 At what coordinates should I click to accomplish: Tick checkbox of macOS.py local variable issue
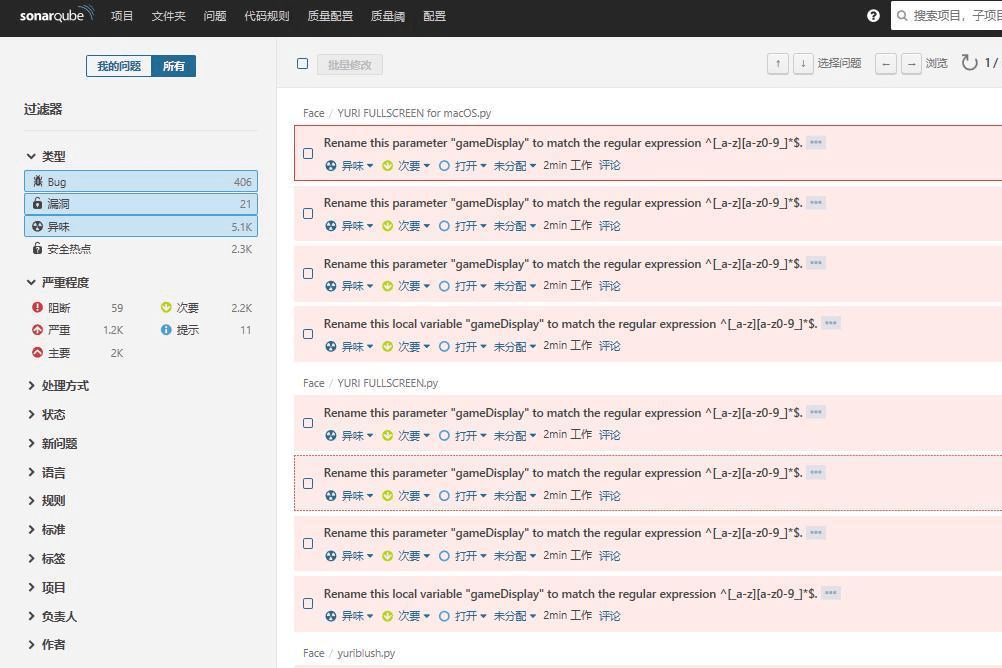tap(308, 334)
